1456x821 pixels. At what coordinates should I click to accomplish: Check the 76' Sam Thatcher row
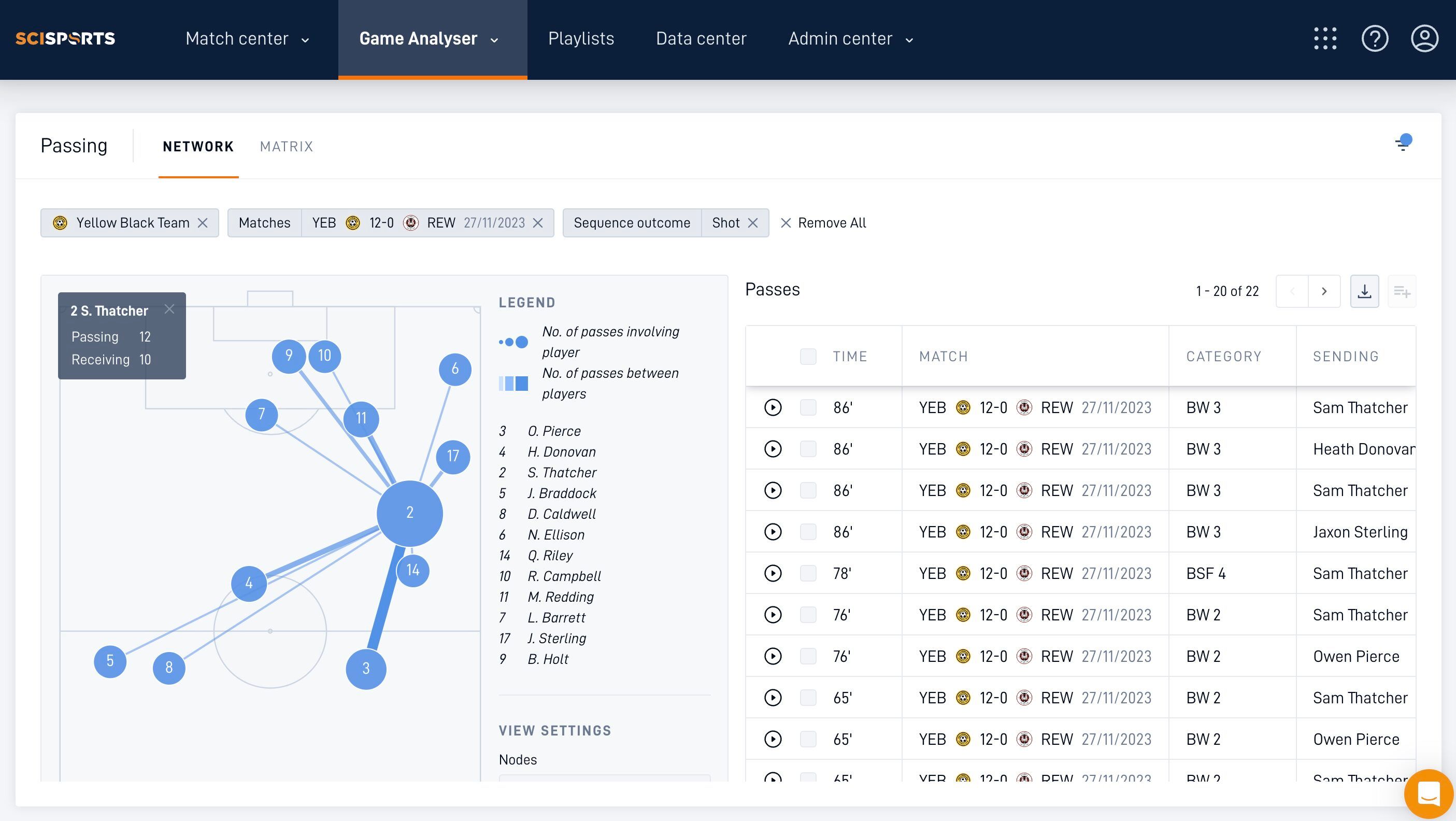[x=808, y=615]
